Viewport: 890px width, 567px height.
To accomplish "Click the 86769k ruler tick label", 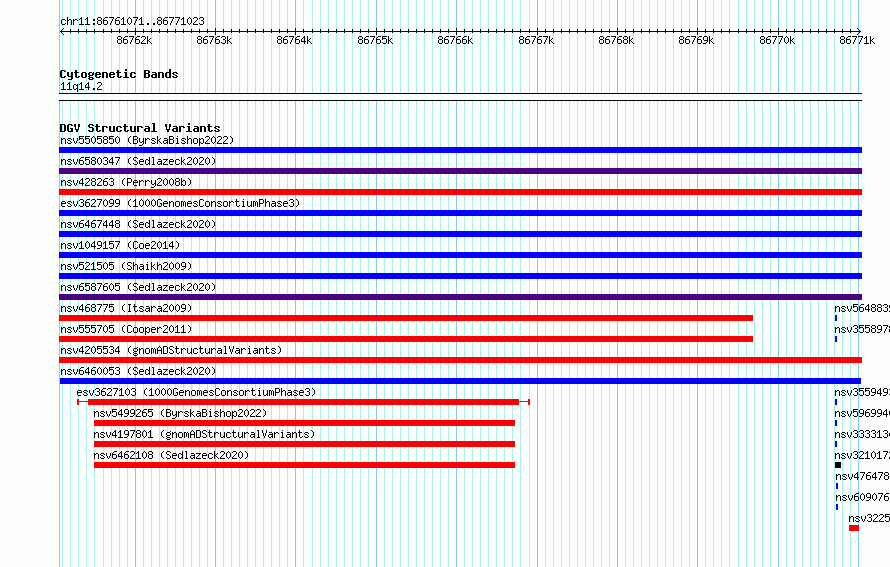I will click(696, 40).
